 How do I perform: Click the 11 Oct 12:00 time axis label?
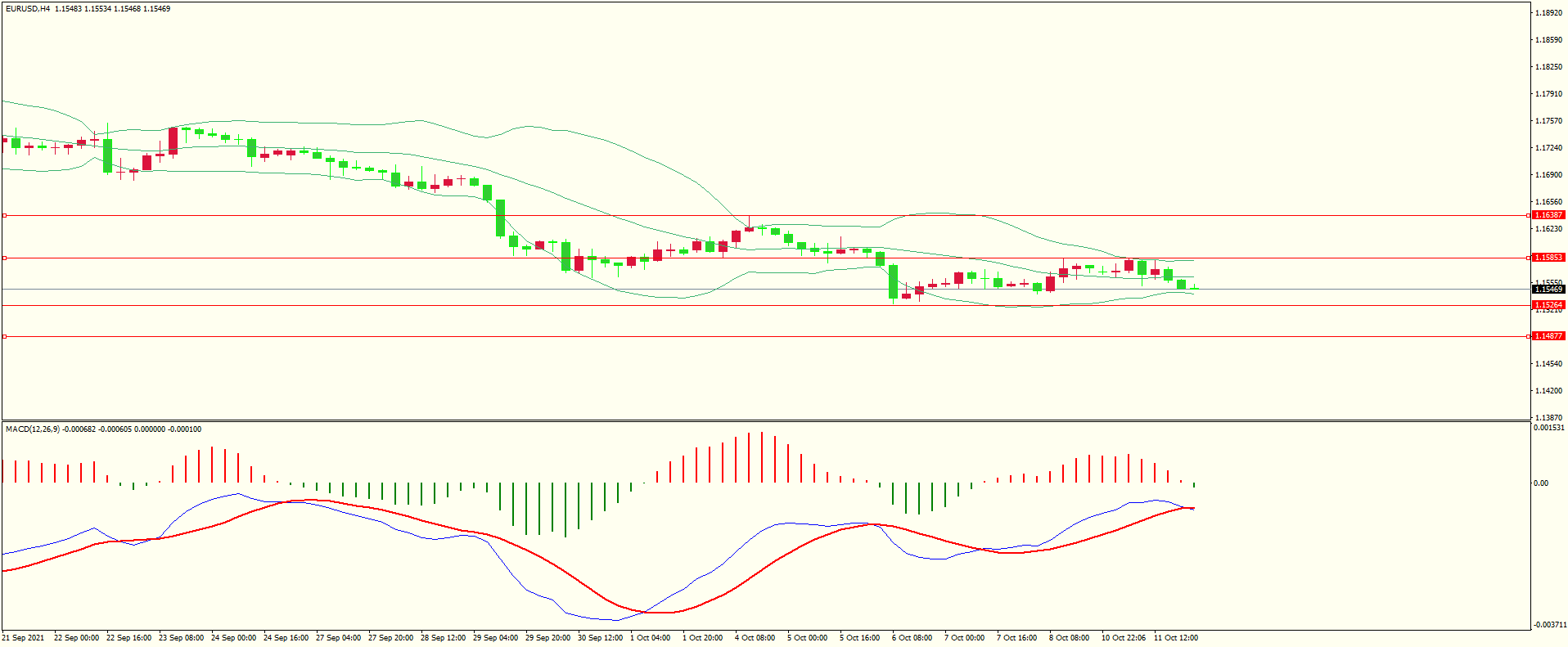pos(1175,638)
